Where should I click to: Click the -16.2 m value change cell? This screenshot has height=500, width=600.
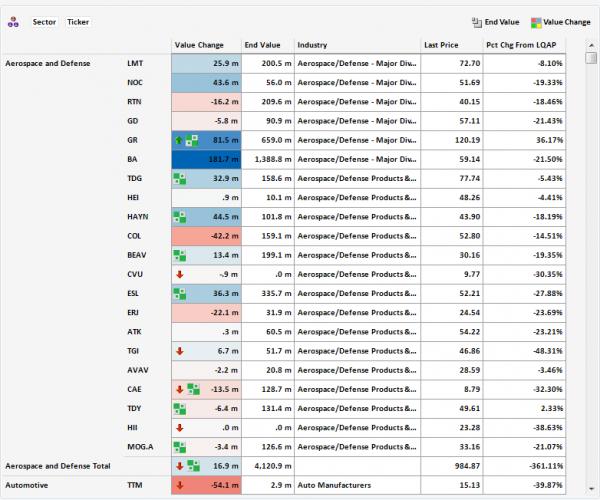pos(207,102)
